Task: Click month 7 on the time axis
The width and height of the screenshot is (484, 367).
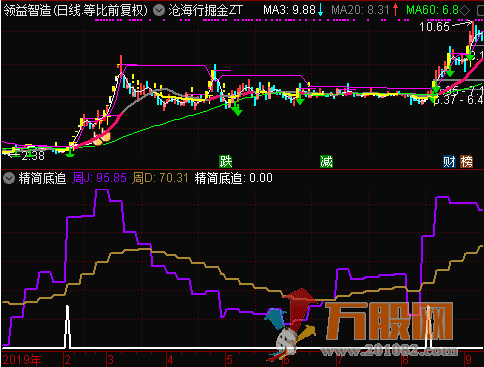Action: 340,360
